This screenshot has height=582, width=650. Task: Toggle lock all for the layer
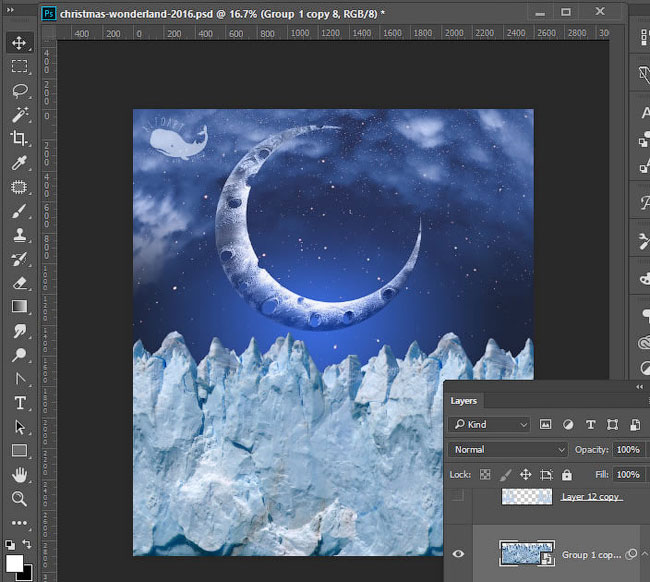[567, 475]
